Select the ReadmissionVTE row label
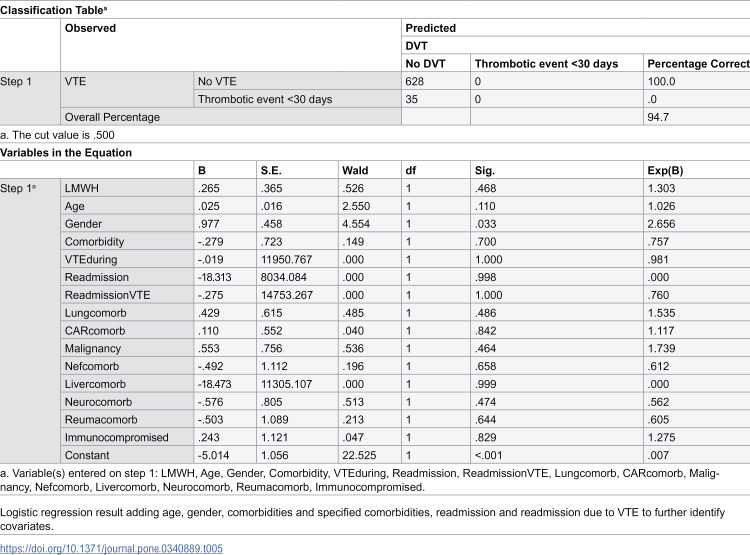This screenshot has height=555, width=750. (x=108, y=295)
